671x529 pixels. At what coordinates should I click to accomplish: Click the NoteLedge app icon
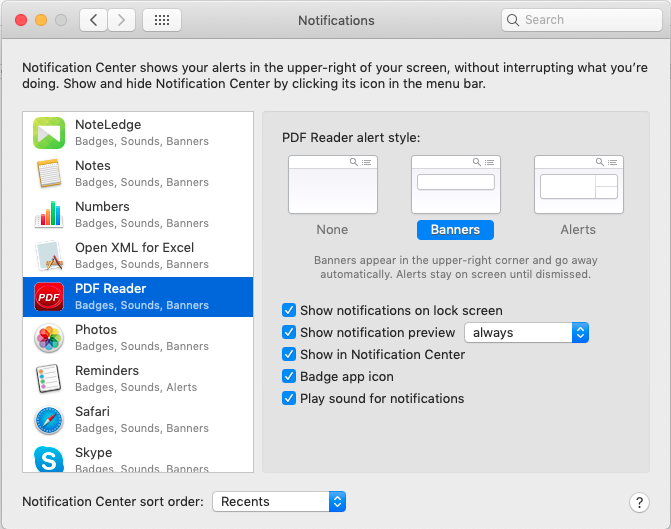49,133
